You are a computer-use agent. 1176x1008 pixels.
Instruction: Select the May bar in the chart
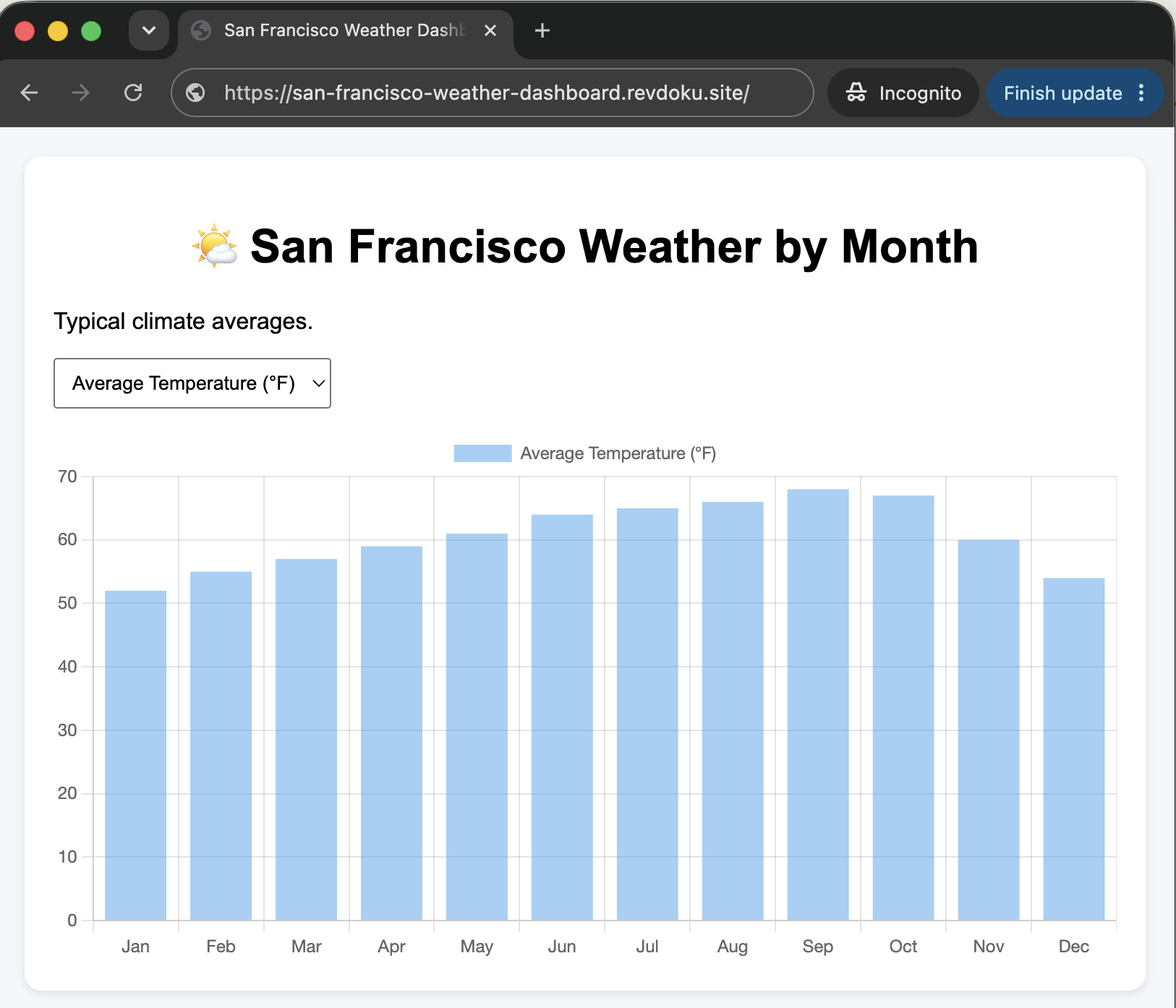coord(477,727)
